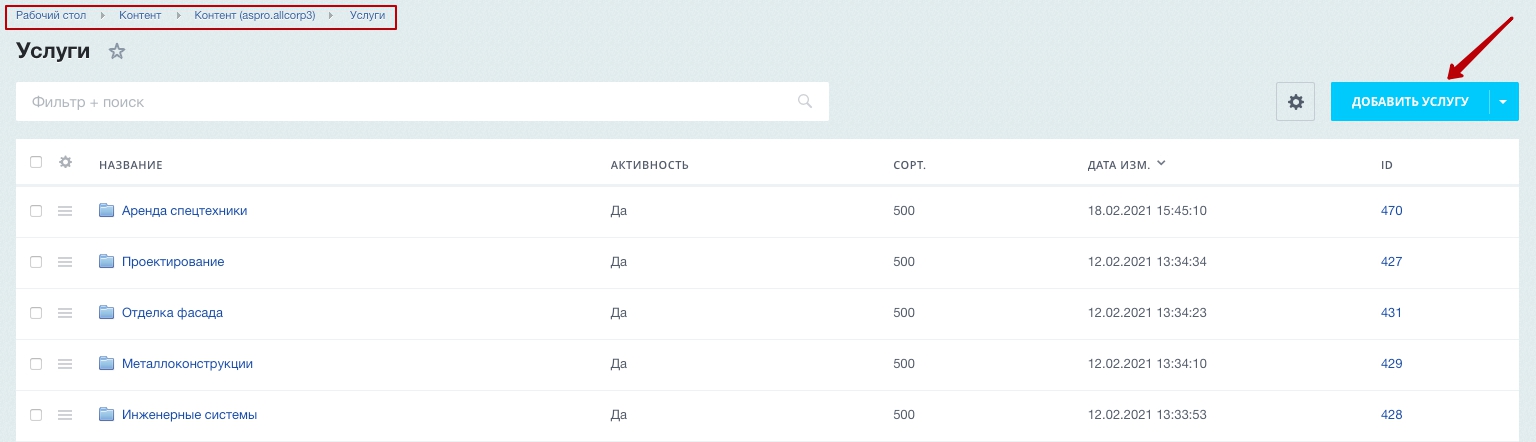The image size is (1536, 442).
Task: Add Услуги page to favorites star
Action: click(x=117, y=52)
